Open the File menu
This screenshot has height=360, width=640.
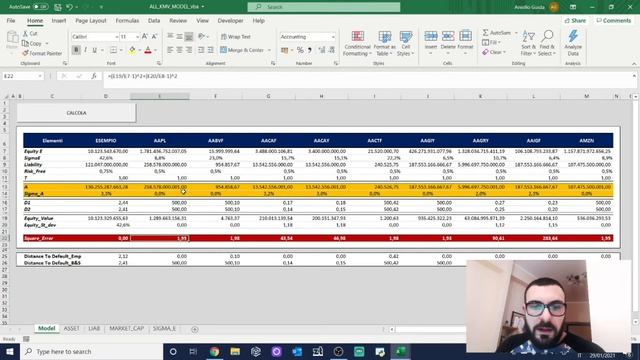(11, 20)
